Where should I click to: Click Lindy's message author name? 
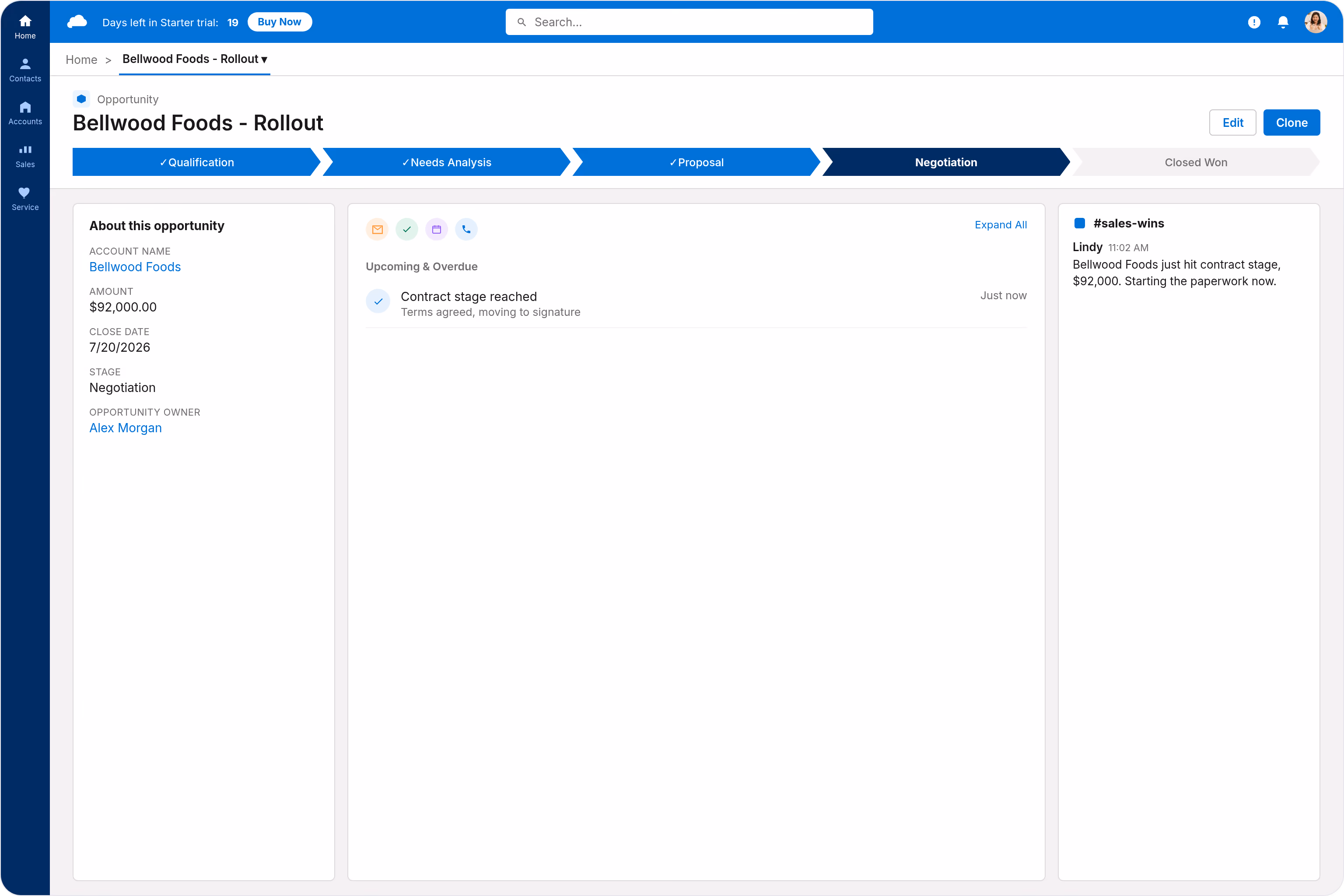(1087, 247)
